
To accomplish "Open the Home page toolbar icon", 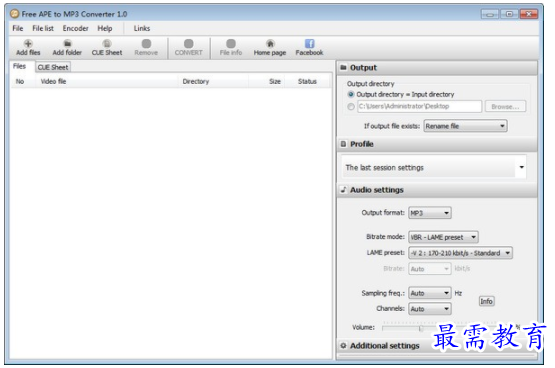I will [270, 47].
